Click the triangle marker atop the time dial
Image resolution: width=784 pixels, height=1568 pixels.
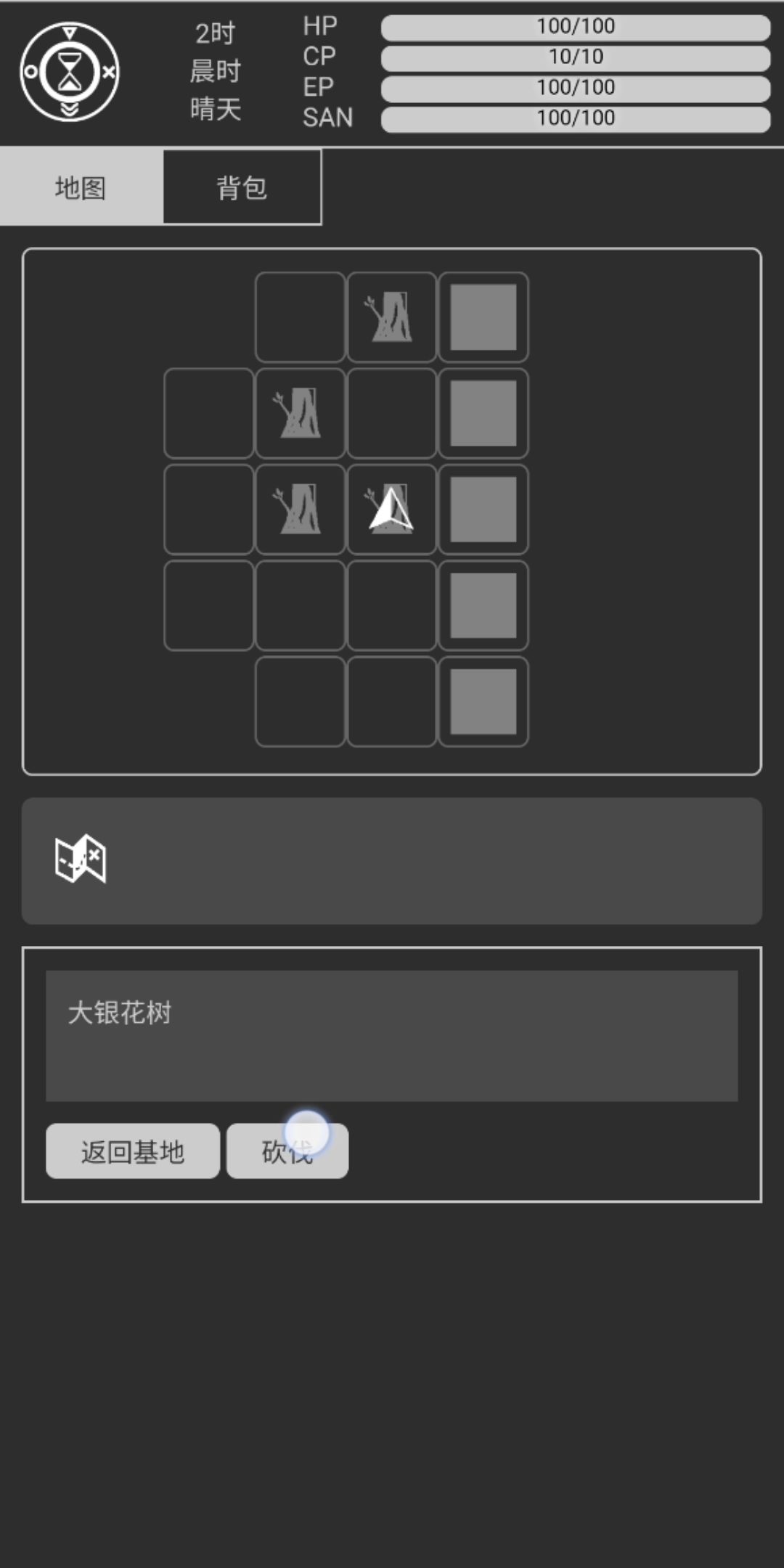pyautogui.click(x=70, y=33)
